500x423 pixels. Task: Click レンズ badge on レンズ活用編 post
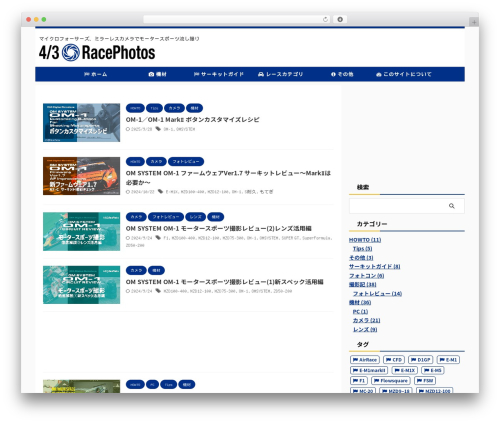point(195,217)
